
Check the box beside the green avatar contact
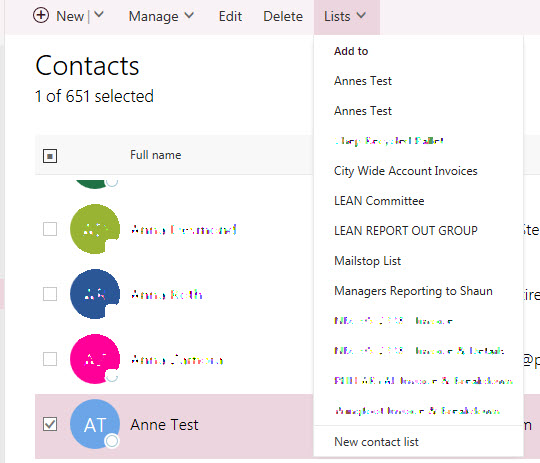[50, 229]
